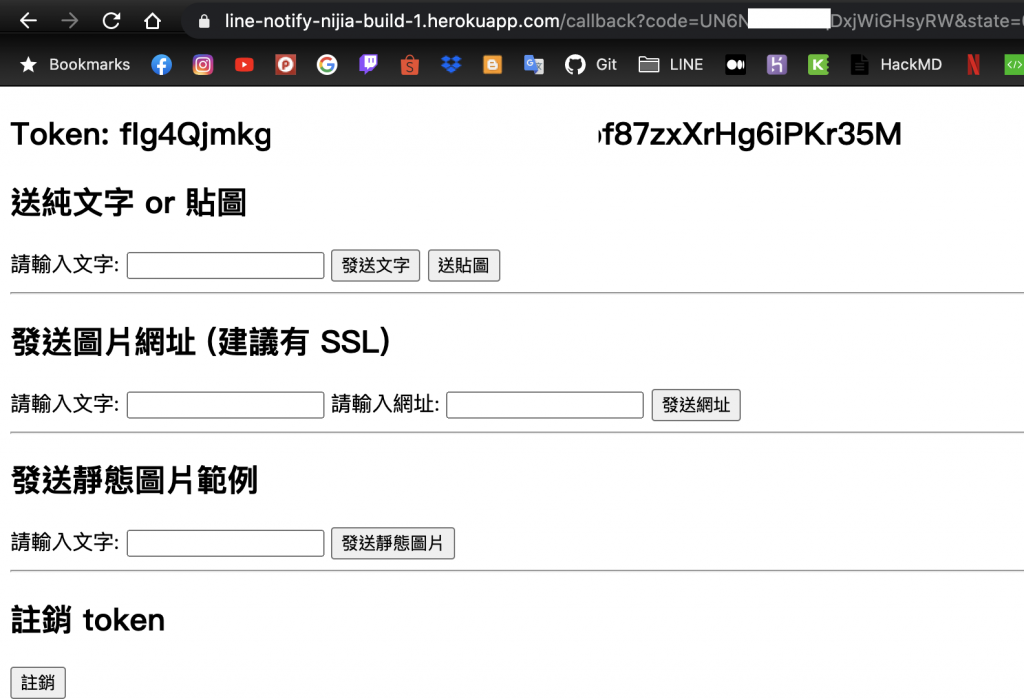Open the Instagram bookmark icon
1024x699 pixels.
pos(202,65)
